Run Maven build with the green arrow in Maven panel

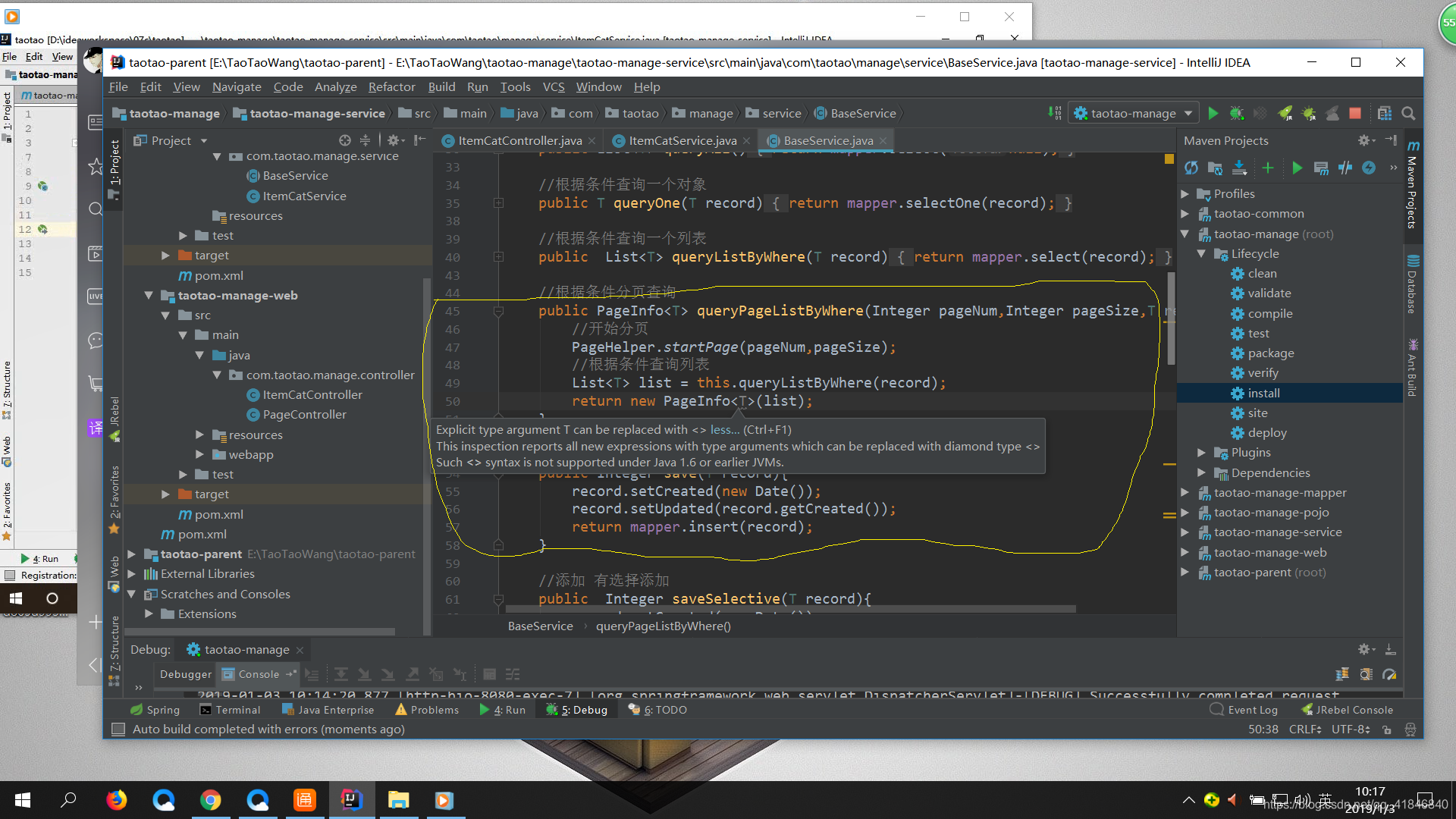tap(1297, 168)
